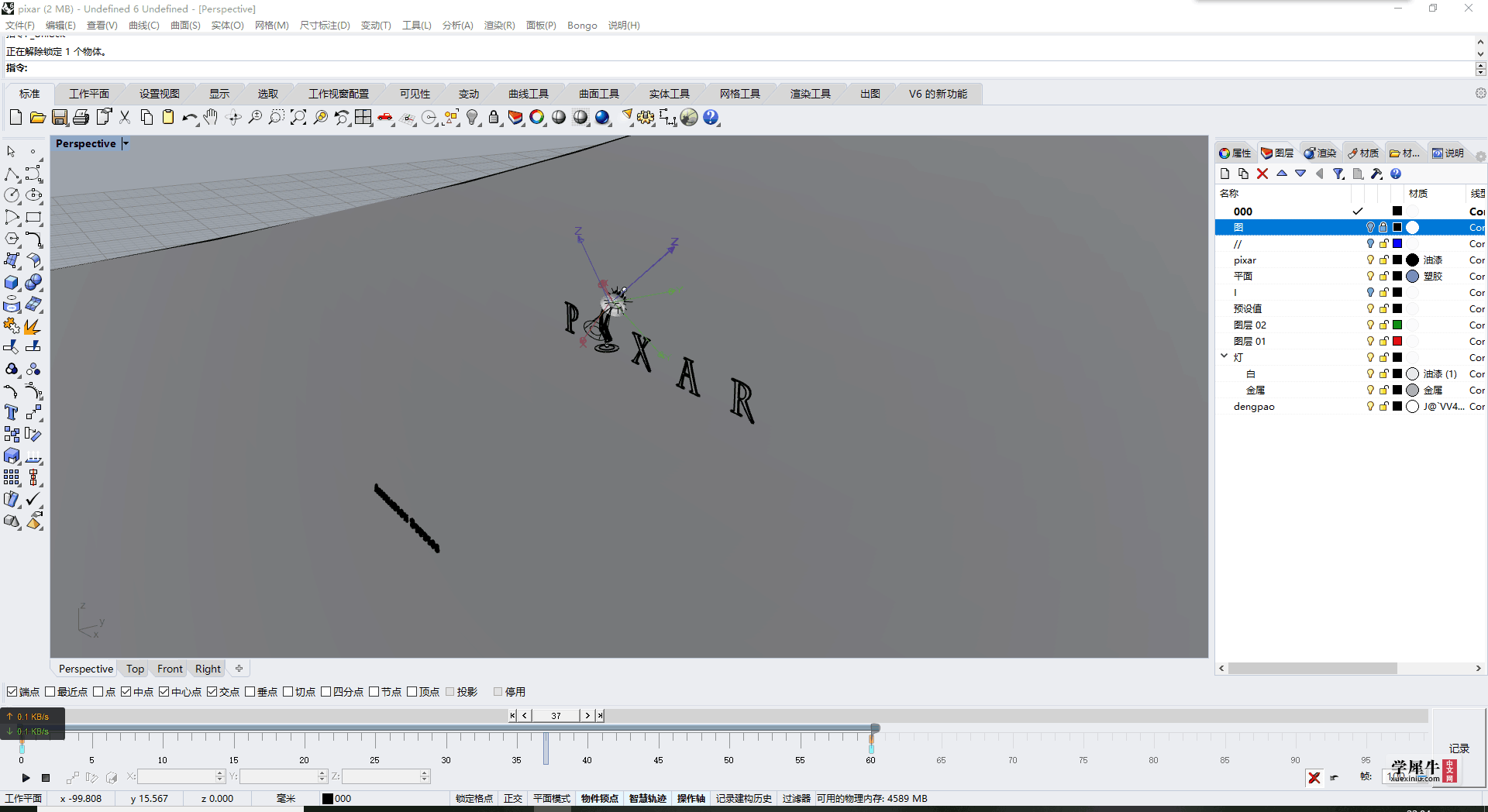Click the command line stepper arrows

[x=1480, y=69]
